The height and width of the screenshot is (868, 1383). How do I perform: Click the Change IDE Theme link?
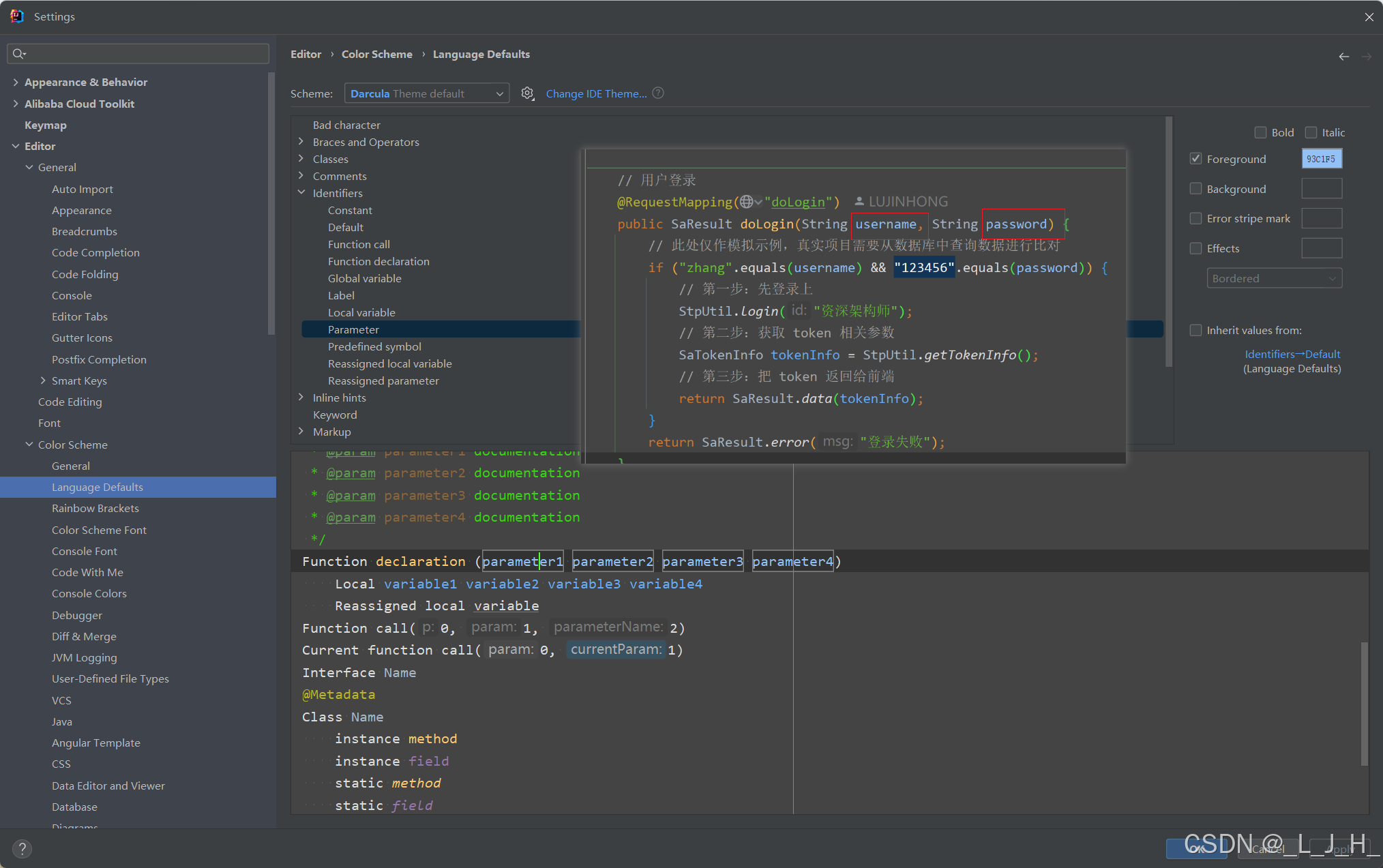596,93
